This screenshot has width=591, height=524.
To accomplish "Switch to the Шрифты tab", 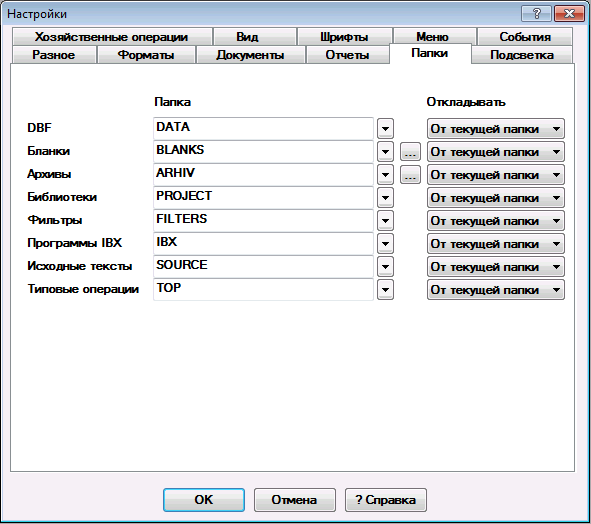I will [x=344, y=37].
